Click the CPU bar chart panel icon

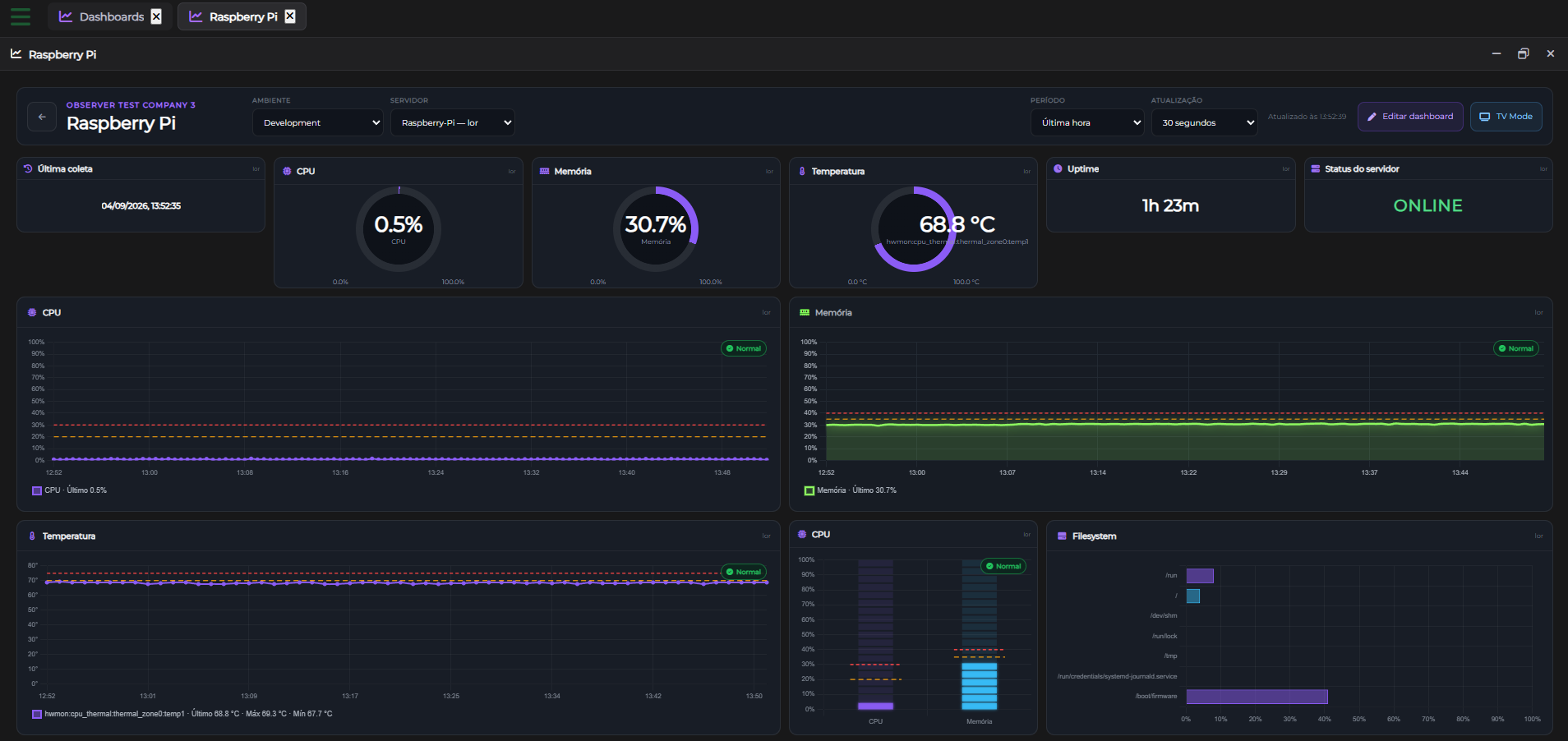802,534
